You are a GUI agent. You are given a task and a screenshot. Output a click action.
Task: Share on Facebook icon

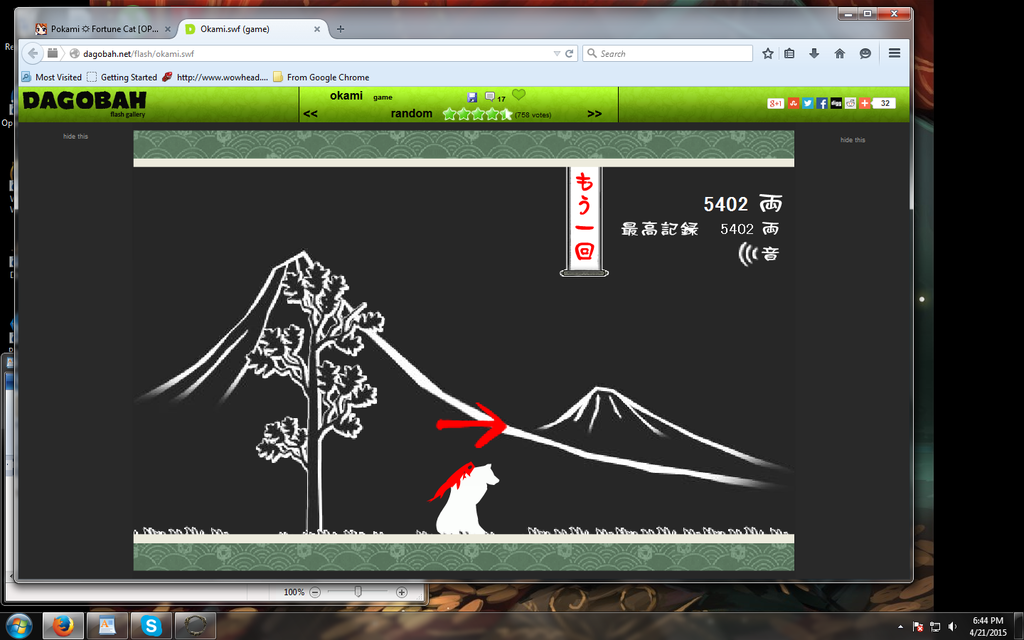tap(822, 103)
